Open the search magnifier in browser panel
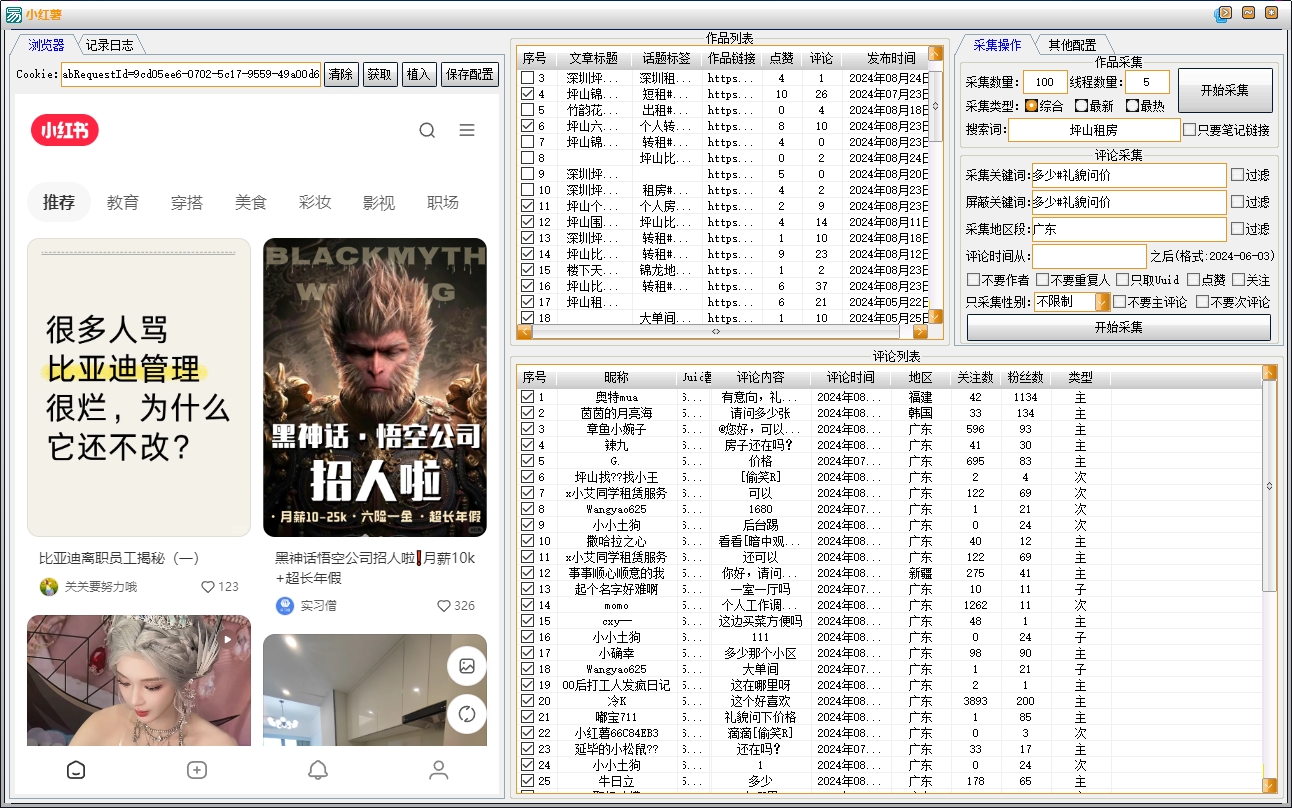 [427, 130]
